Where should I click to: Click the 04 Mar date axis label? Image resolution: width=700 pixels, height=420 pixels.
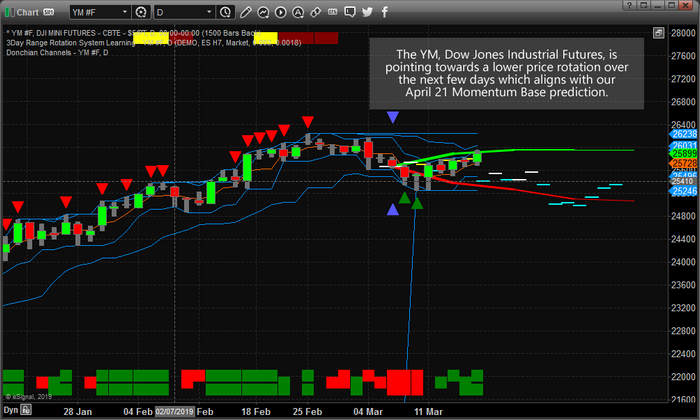368,412
